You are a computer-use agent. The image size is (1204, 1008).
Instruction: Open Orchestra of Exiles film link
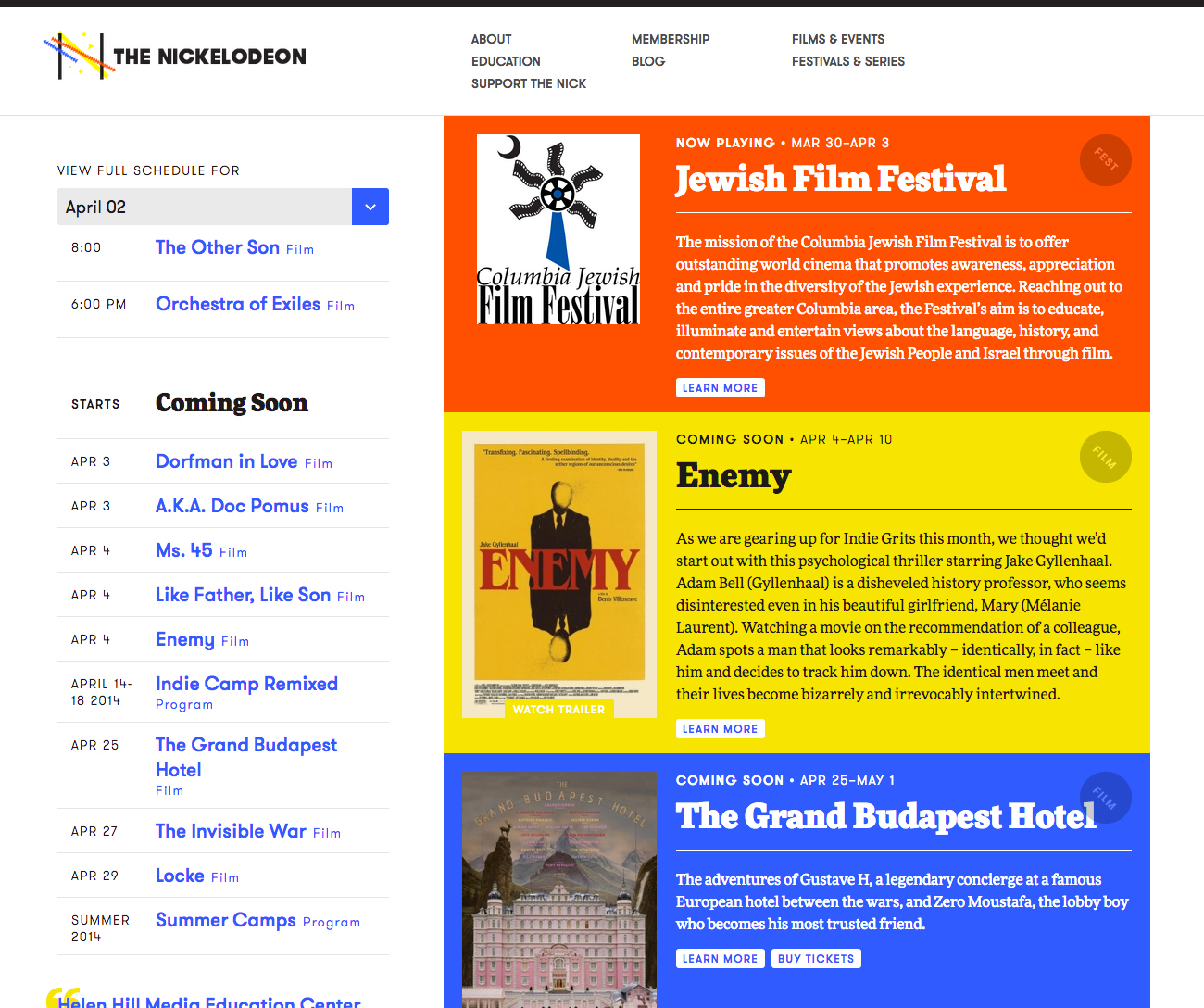point(238,304)
